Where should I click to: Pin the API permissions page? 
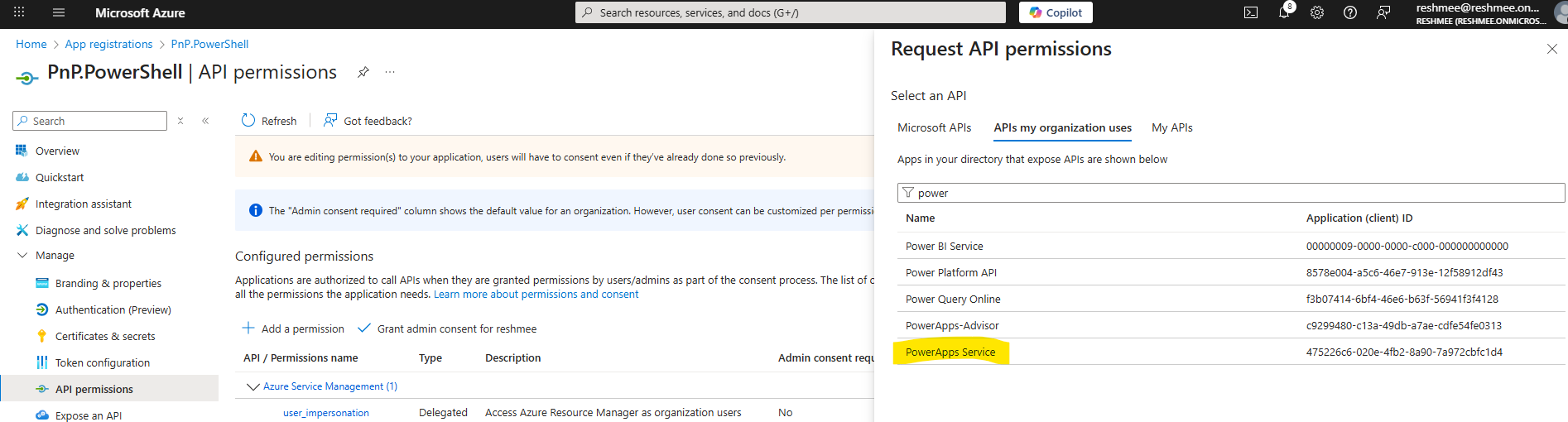tap(363, 72)
